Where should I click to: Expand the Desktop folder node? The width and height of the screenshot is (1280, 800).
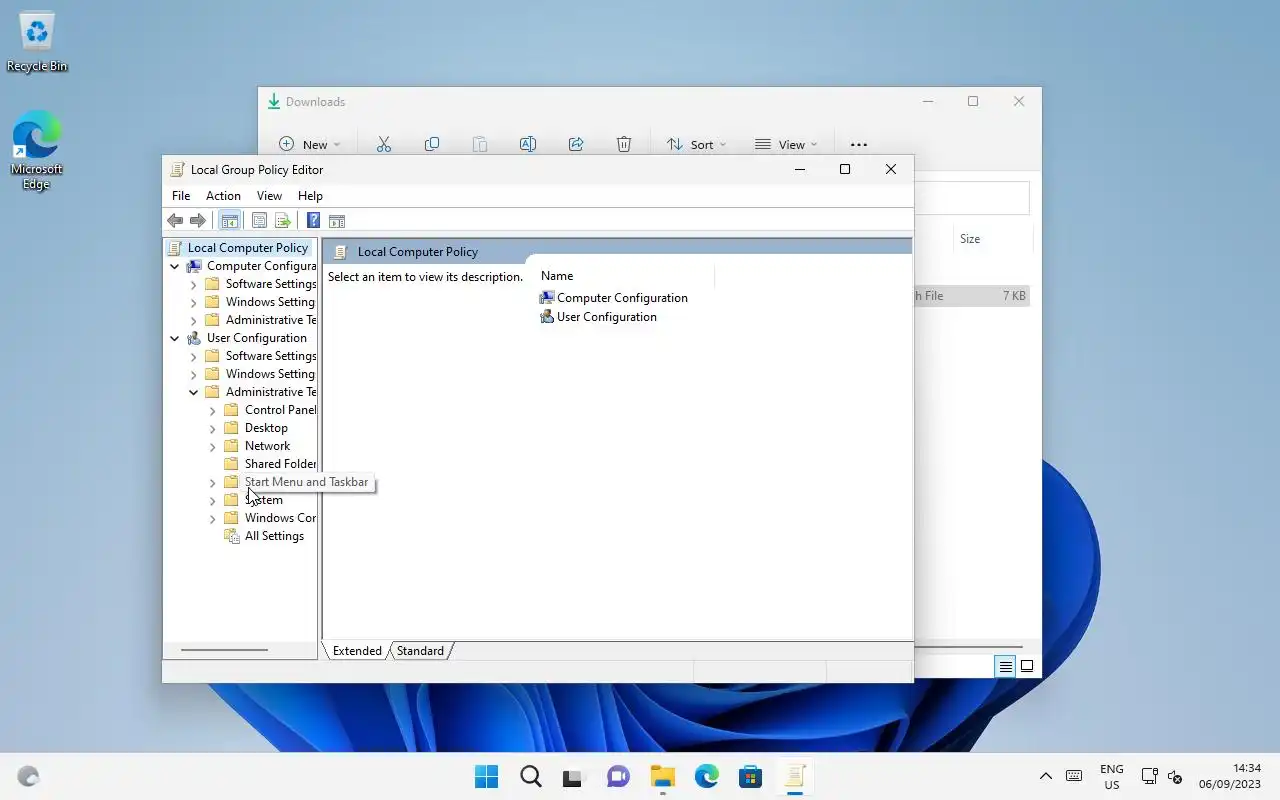pyautogui.click(x=213, y=428)
